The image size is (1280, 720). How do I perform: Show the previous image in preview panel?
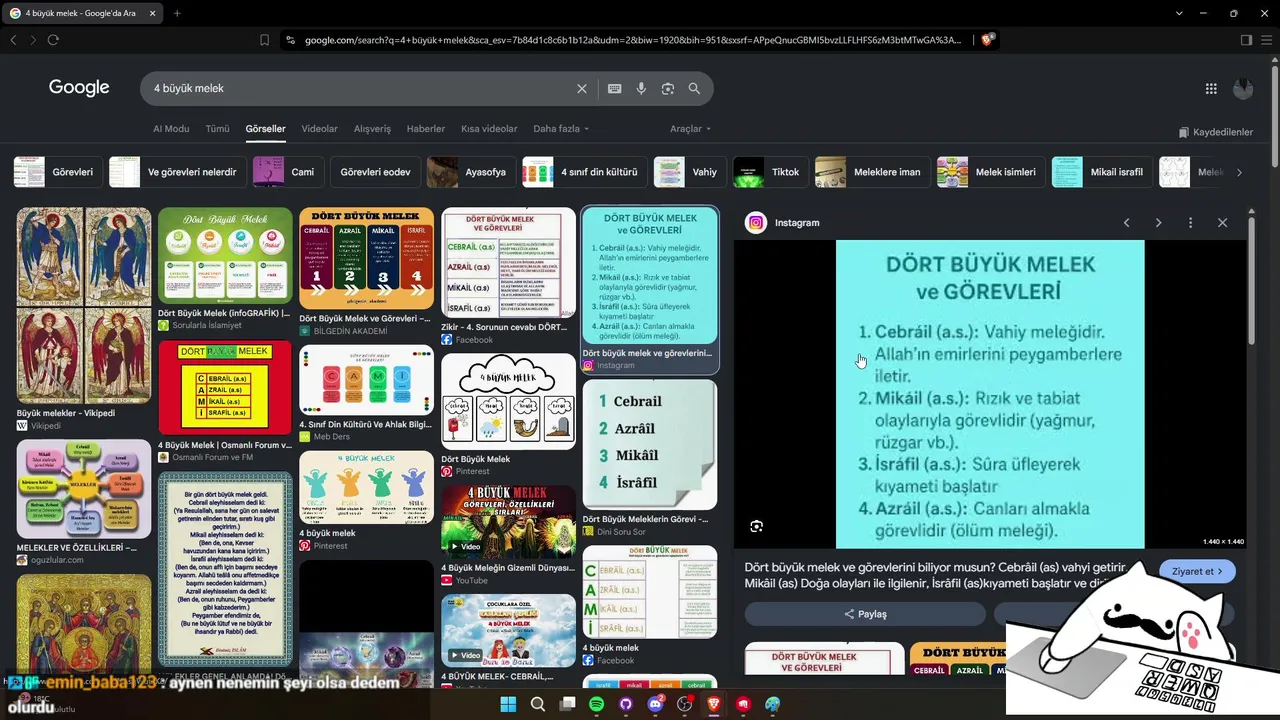(x=1126, y=223)
